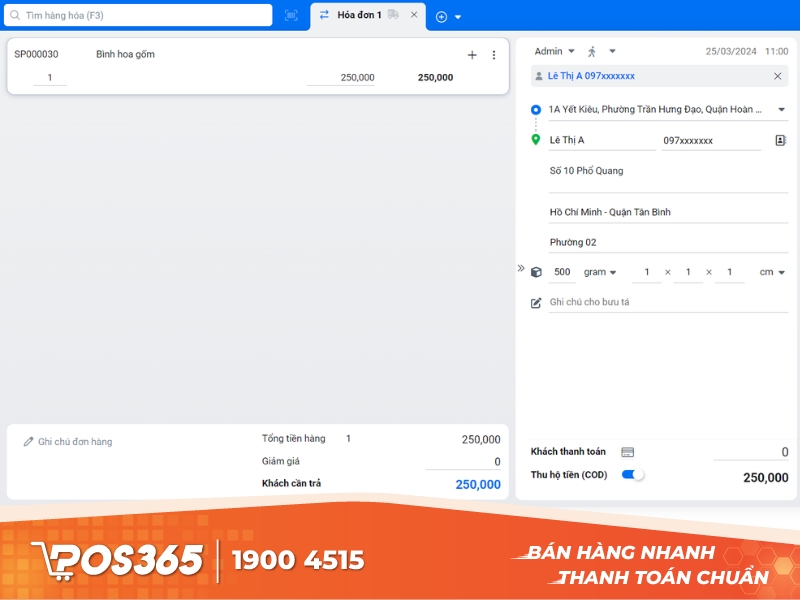Open more options for Bình hoa gốm
This screenshot has width=800, height=600.
(x=493, y=55)
